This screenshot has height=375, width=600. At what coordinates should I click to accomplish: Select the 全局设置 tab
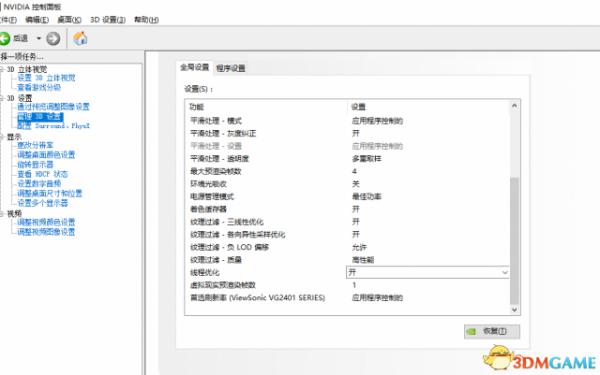pyautogui.click(x=194, y=67)
